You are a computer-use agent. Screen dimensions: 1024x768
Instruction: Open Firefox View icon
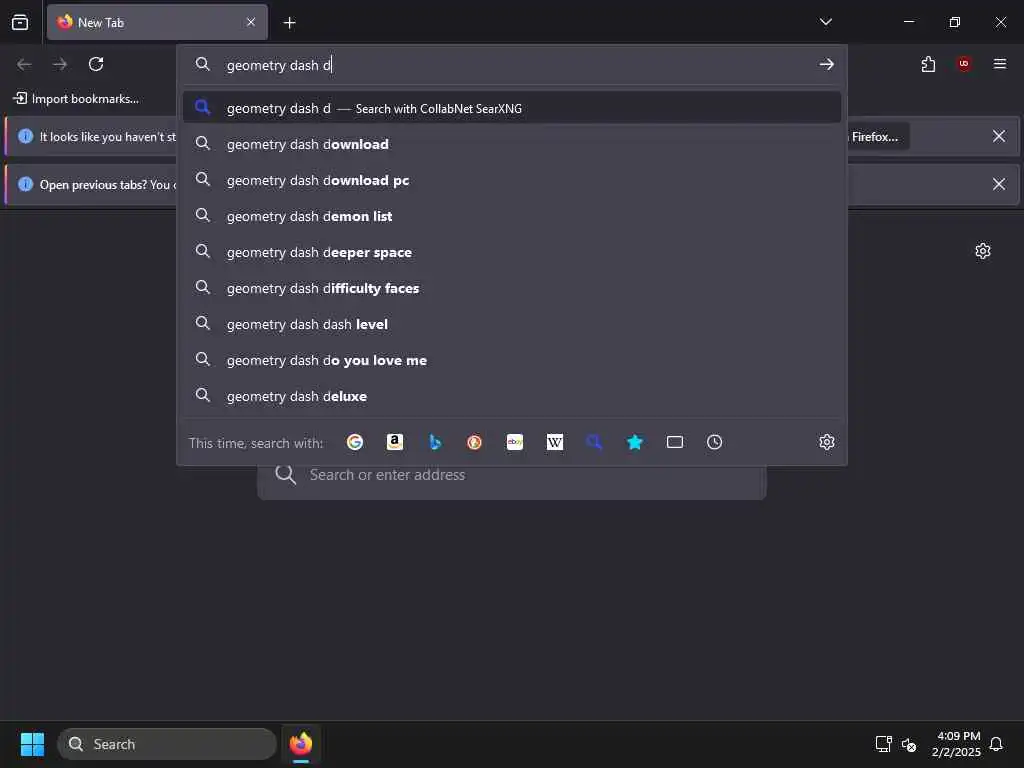[x=20, y=22]
